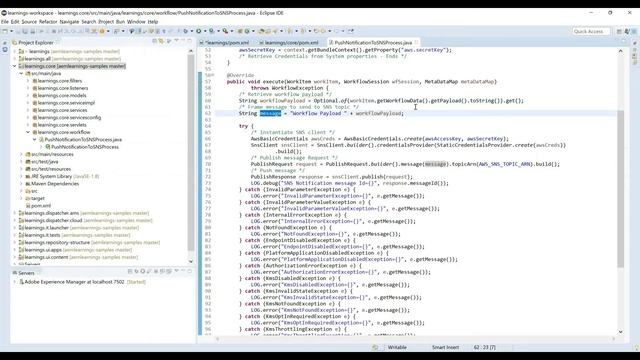Open the New dropdown arrow in toolbar
The width and height of the screenshot is (640, 360).
coord(11,31)
